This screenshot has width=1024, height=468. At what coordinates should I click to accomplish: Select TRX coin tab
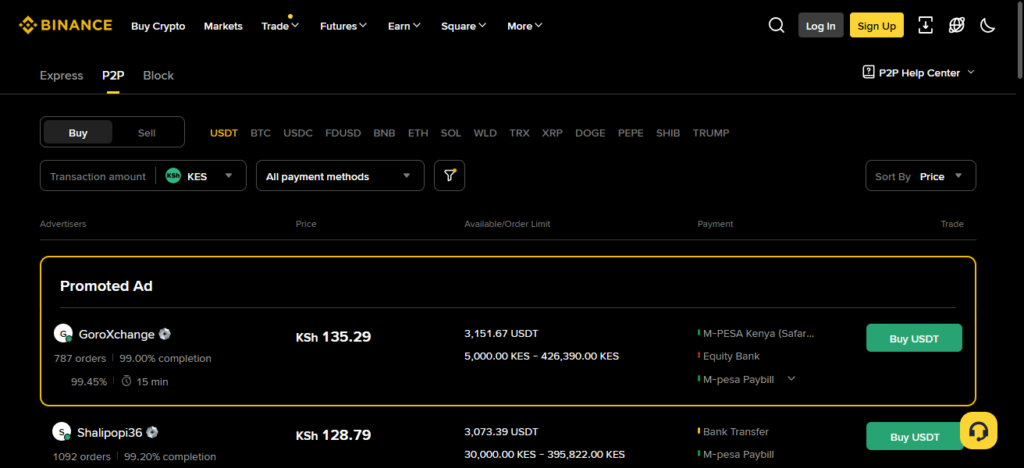[x=520, y=133]
